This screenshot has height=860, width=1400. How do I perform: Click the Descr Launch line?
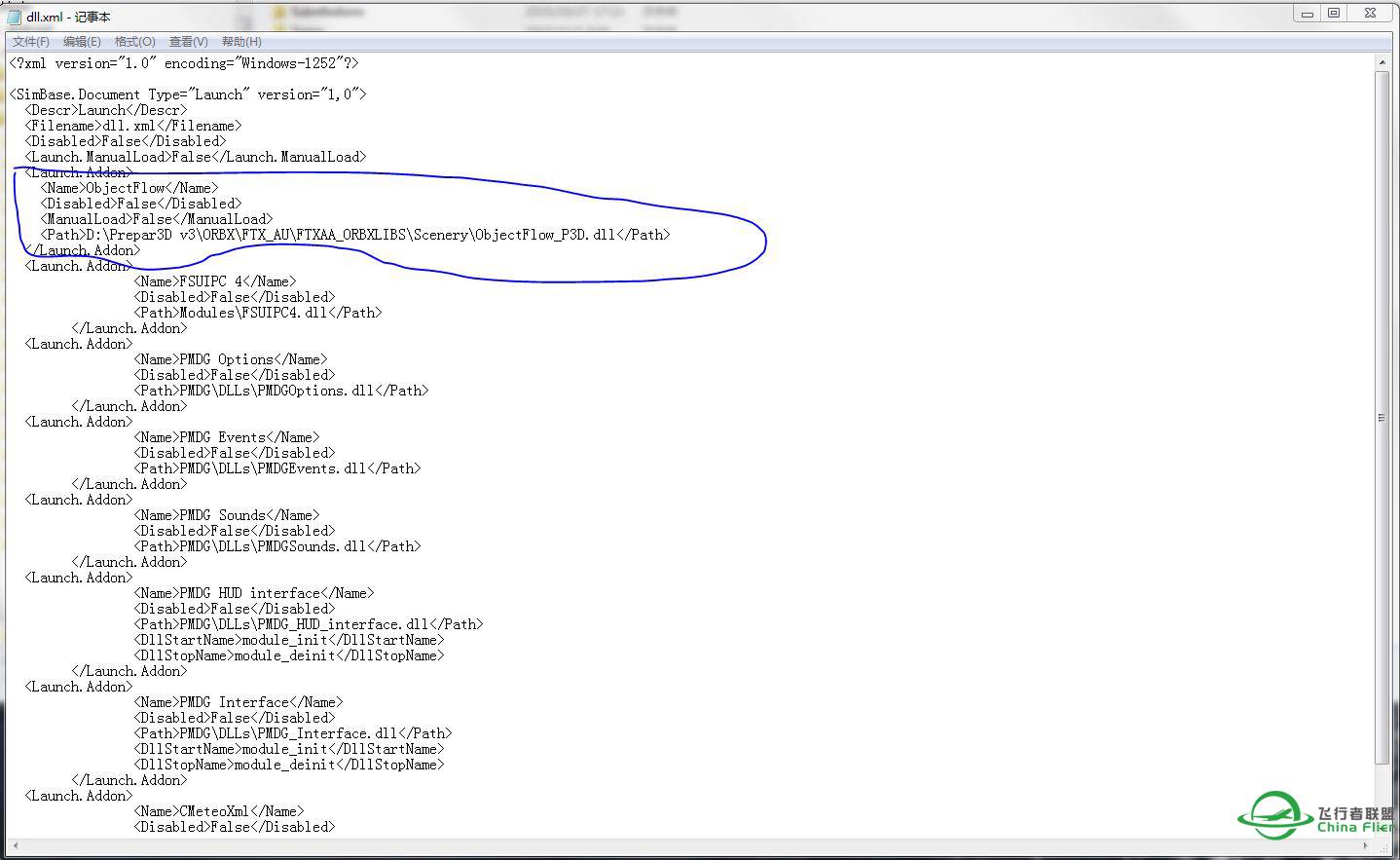(106, 110)
